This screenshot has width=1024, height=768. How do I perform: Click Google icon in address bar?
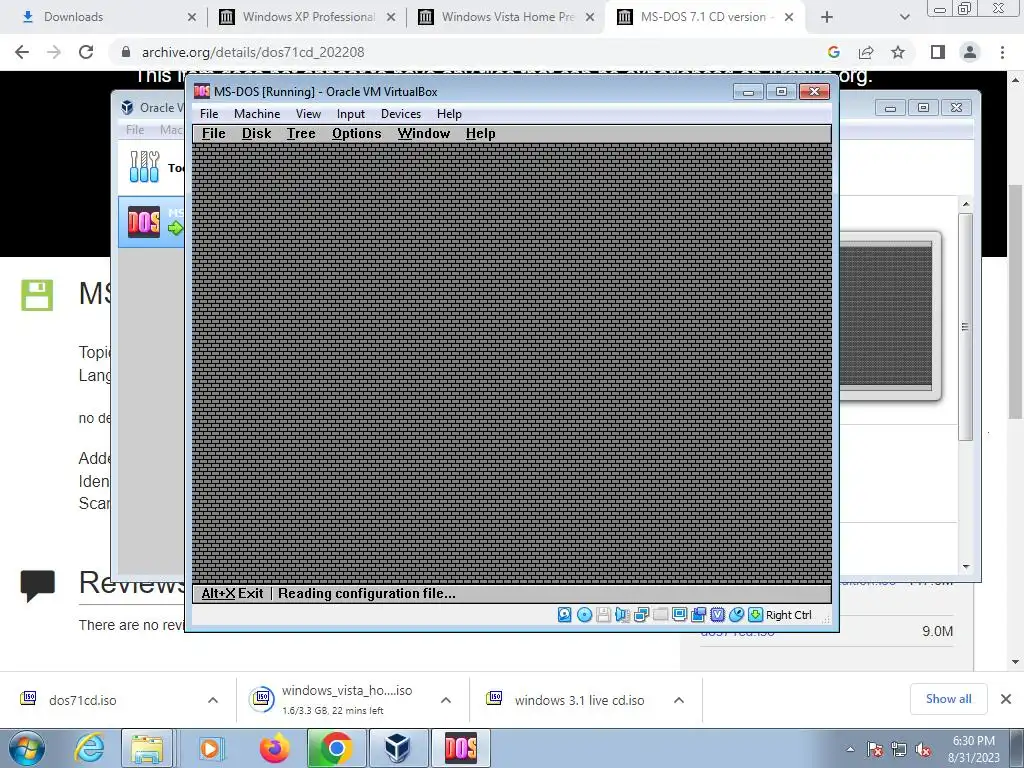[833, 52]
